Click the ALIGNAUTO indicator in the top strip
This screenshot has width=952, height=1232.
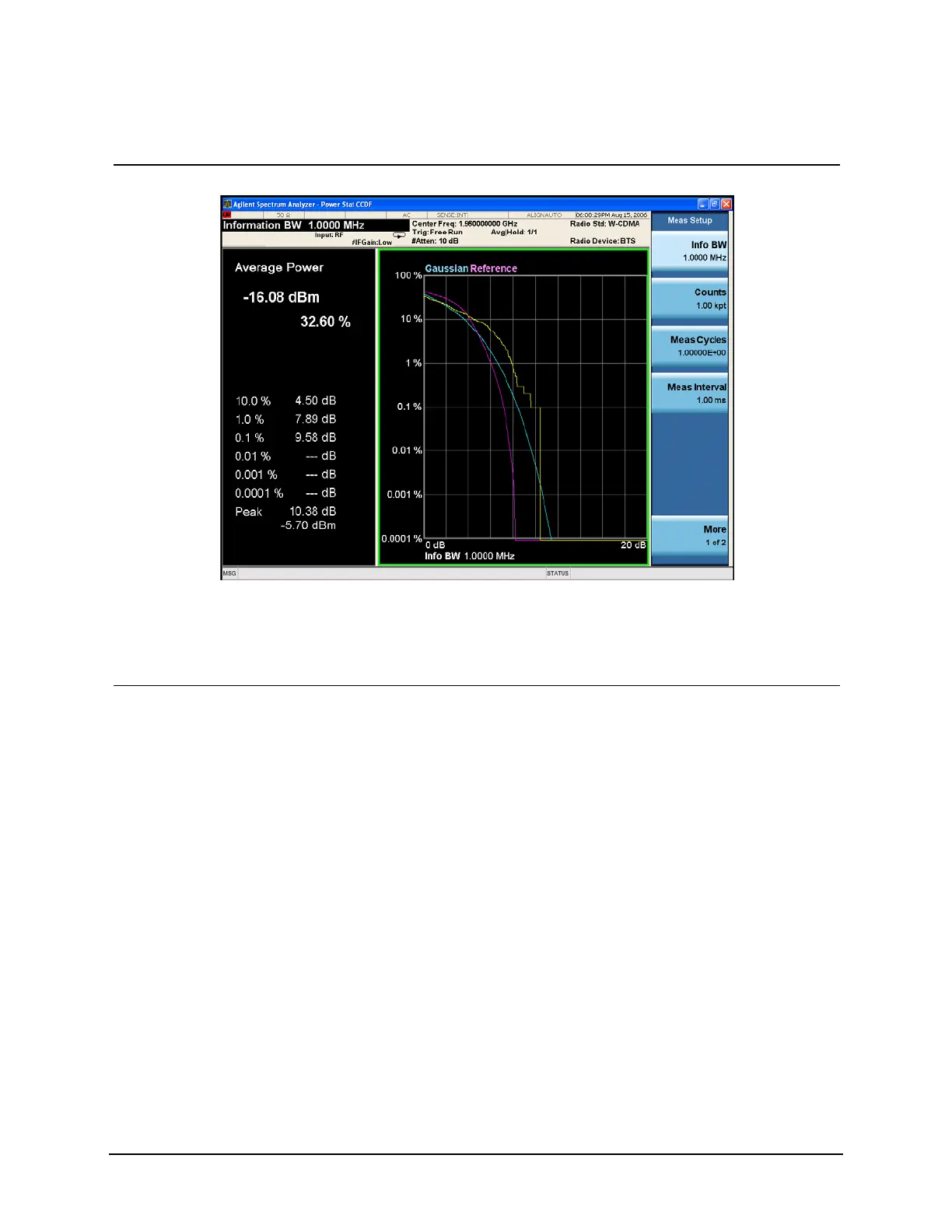pos(544,215)
